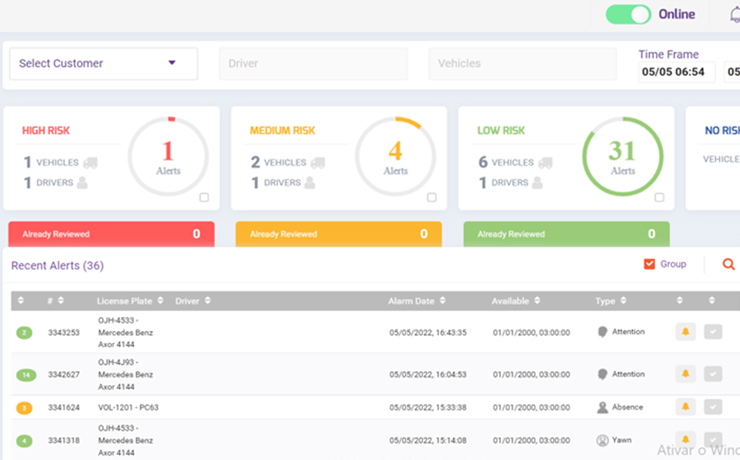
Task: Click bell icon for alert 3342627
Action: pos(685,374)
